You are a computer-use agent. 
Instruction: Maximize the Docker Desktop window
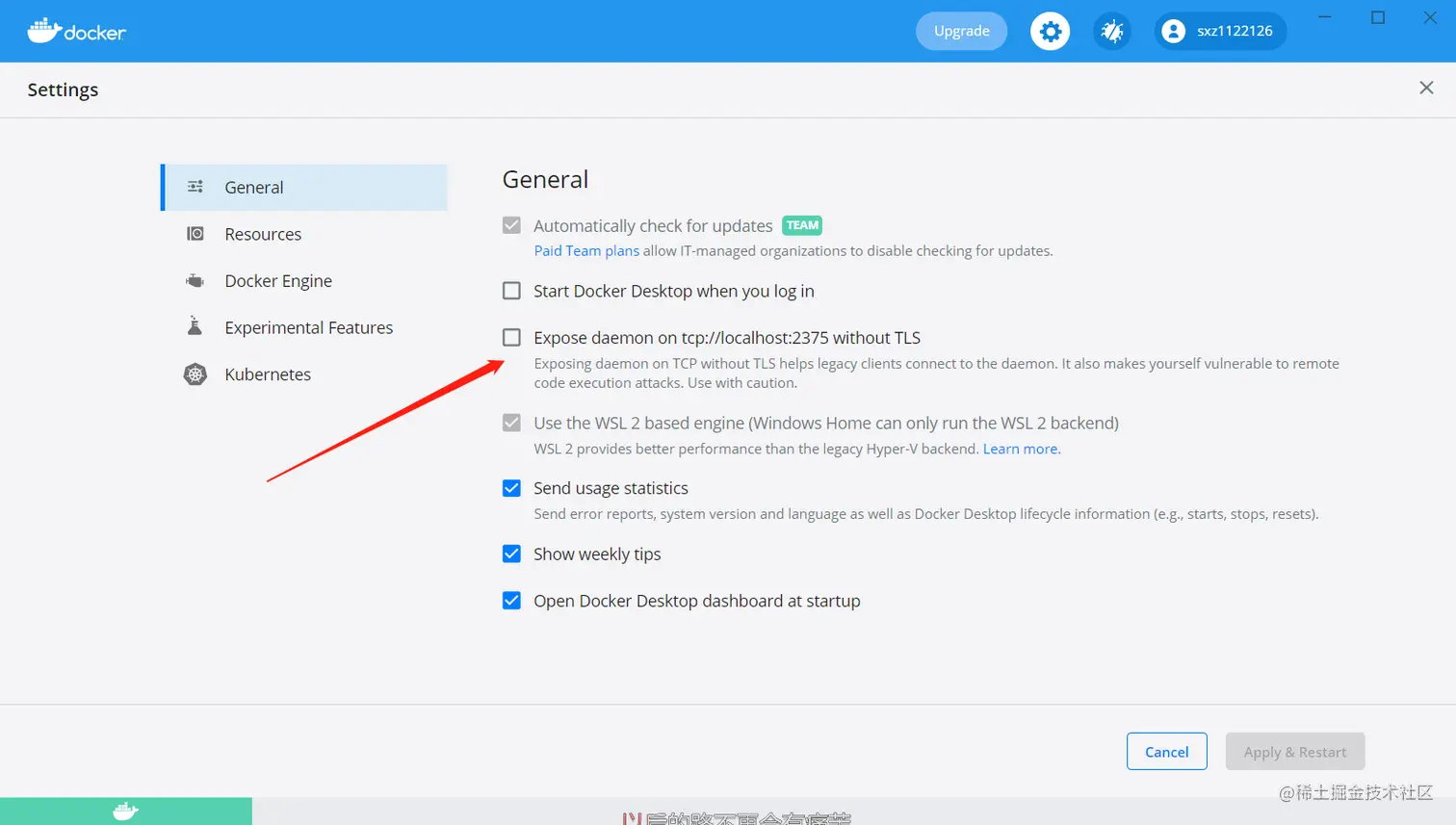point(1378,17)
